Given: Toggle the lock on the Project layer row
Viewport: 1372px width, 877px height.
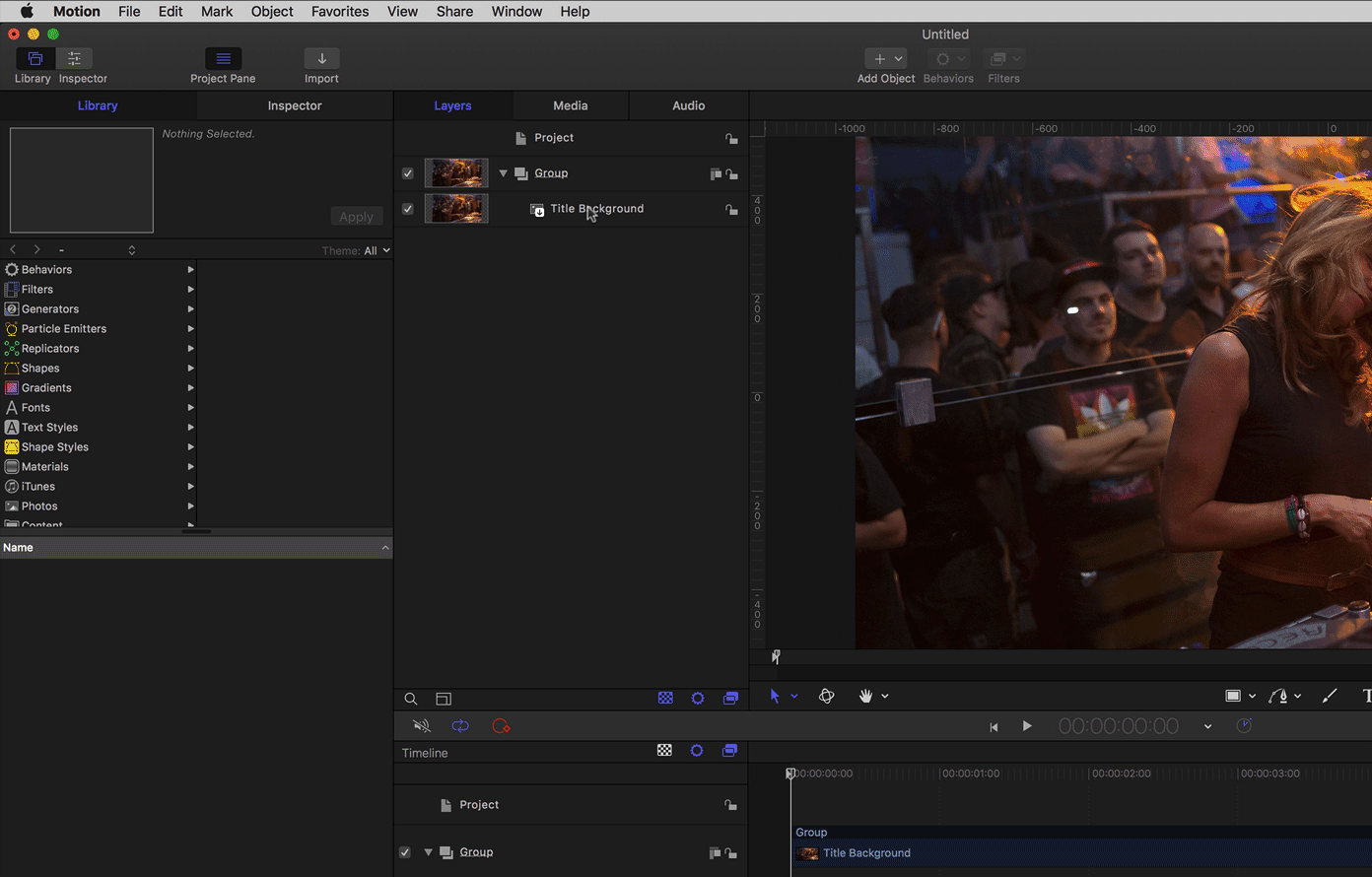Looking at the screenshot, I should (731, 139).
